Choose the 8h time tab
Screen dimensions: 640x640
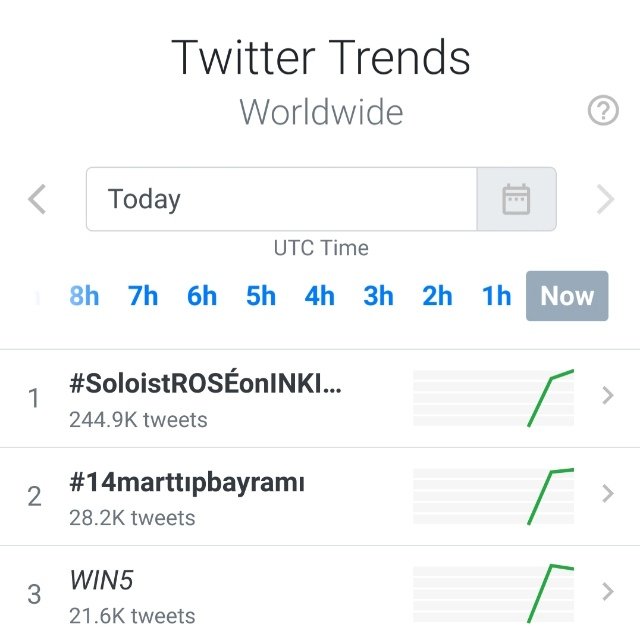tap(84, 296)
